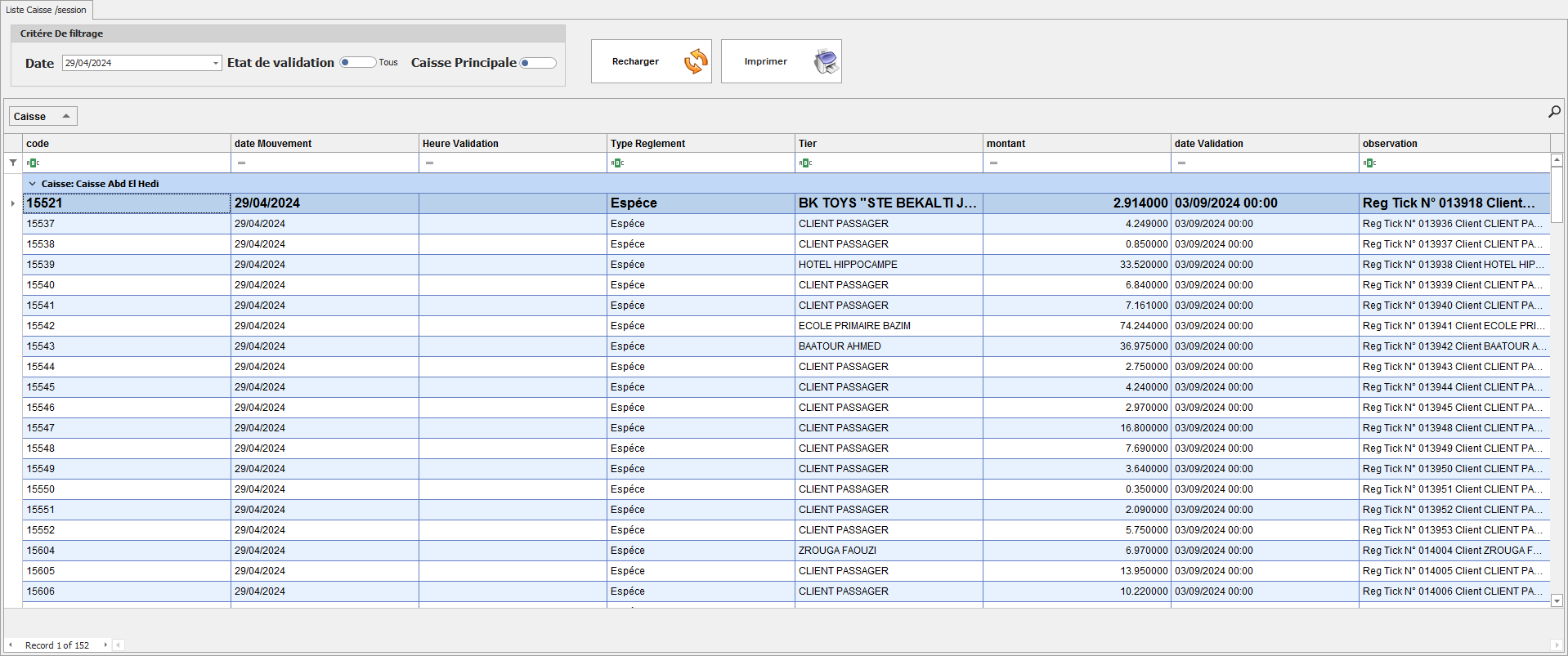The width and height of the screenshot is (1568, 656).
Task: Click the printer icon on Imprimer
Action: [x=826, y=61]
